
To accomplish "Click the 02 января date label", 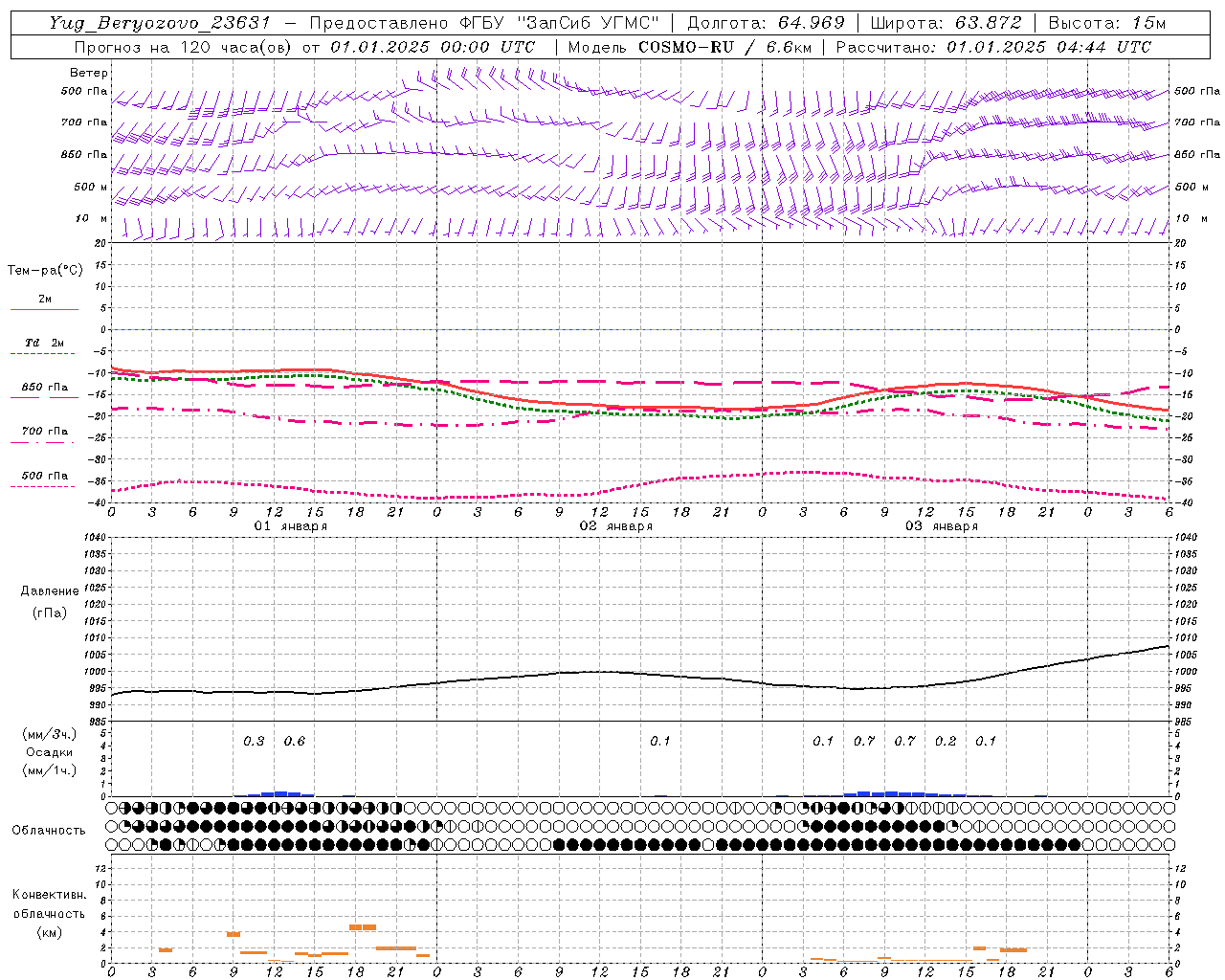I will [616, 526].
